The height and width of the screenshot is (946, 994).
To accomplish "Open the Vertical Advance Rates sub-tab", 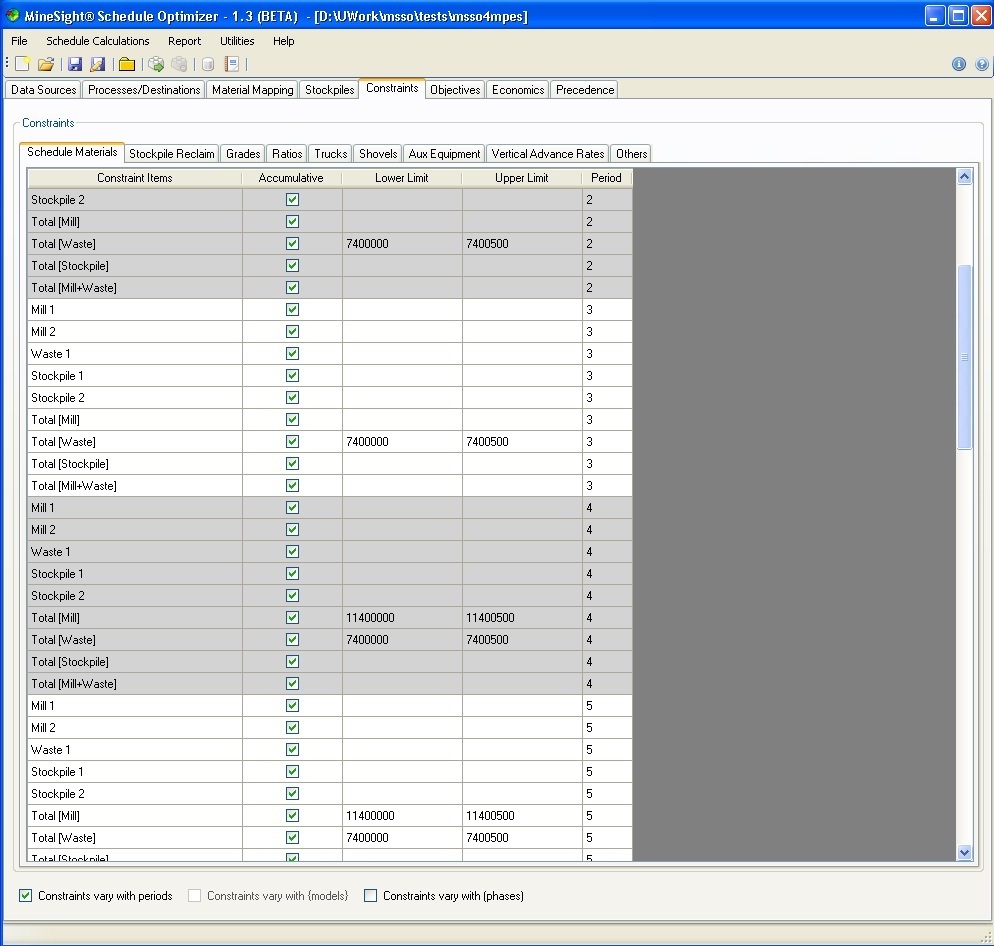I will (x=548, y=153).
